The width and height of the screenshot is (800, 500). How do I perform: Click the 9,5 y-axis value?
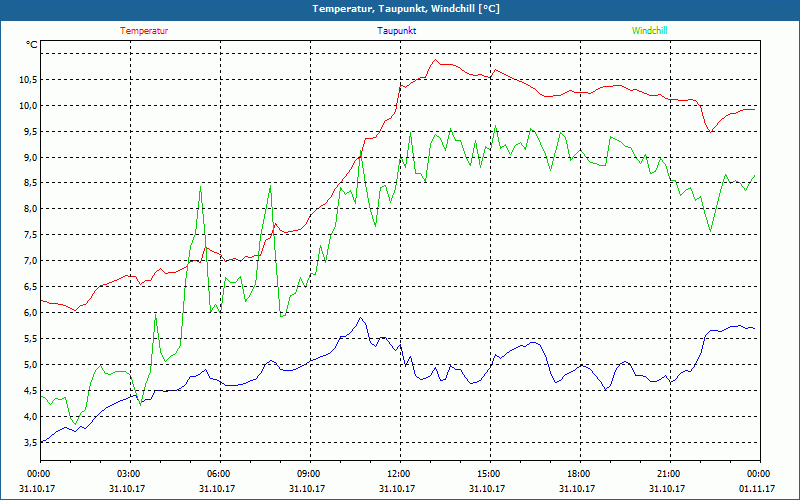pos(31,132)
